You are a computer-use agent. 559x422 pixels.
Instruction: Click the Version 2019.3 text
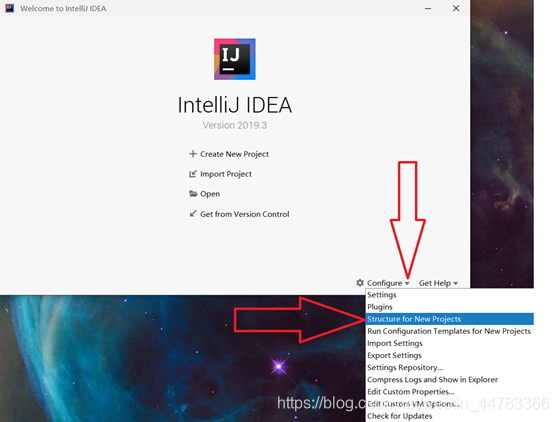click(x=235, y=125)
